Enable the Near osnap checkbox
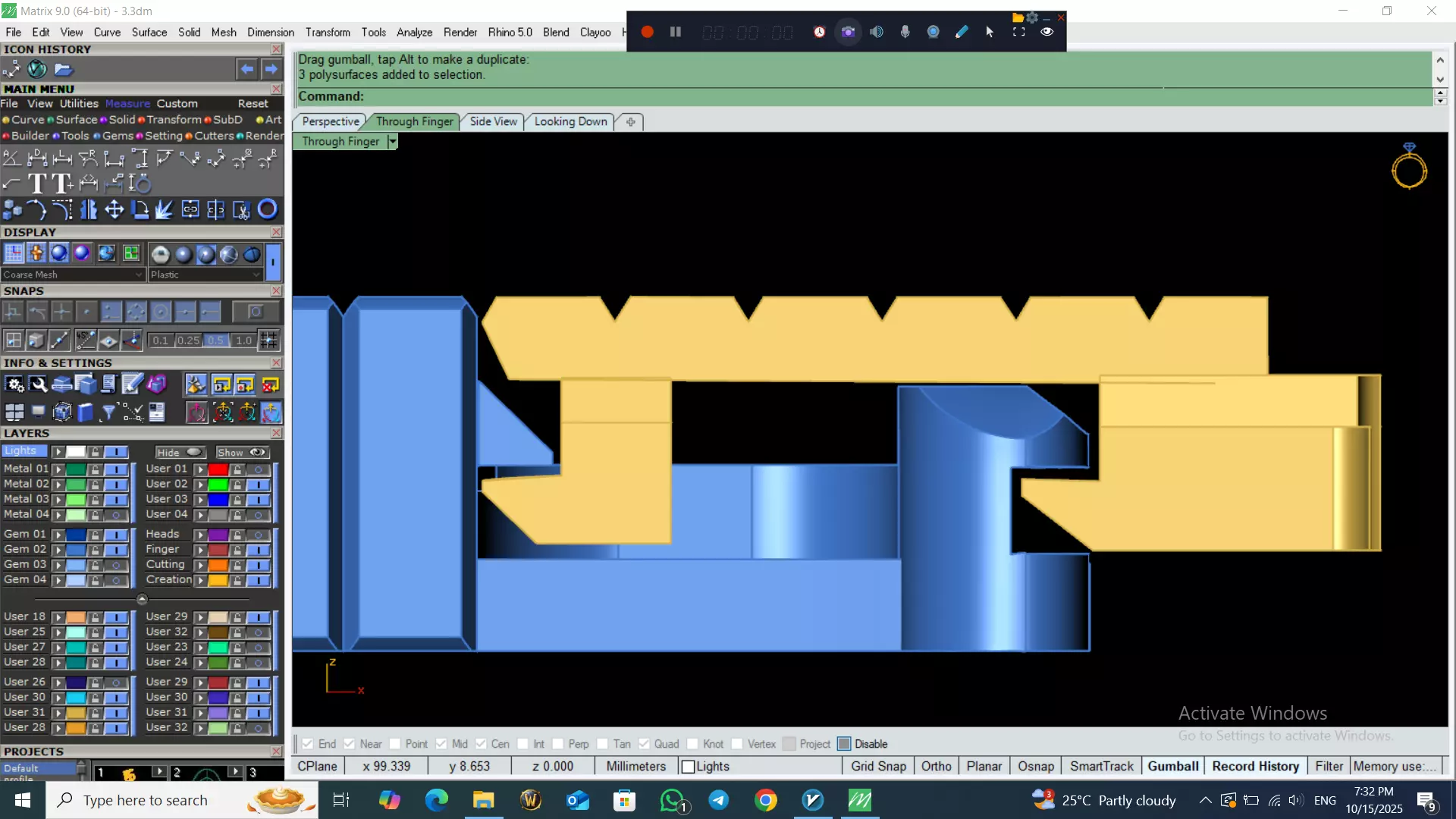Viewport: 1456px width, 819px height. tap(350, 744)
